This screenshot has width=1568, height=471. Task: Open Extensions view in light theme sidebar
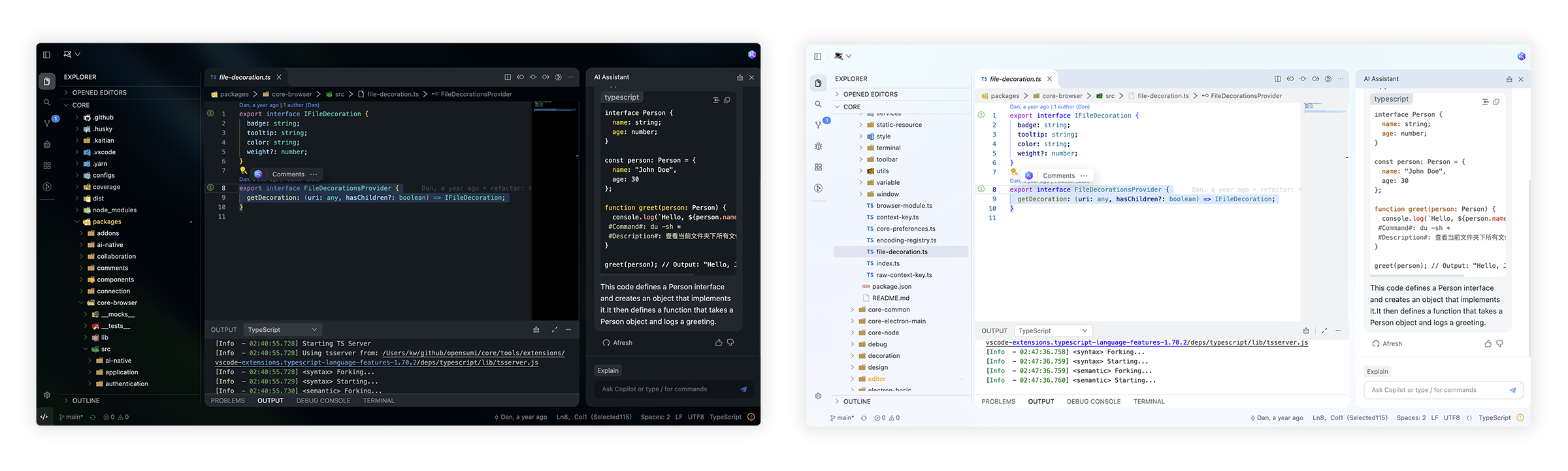tap(818, 167)
